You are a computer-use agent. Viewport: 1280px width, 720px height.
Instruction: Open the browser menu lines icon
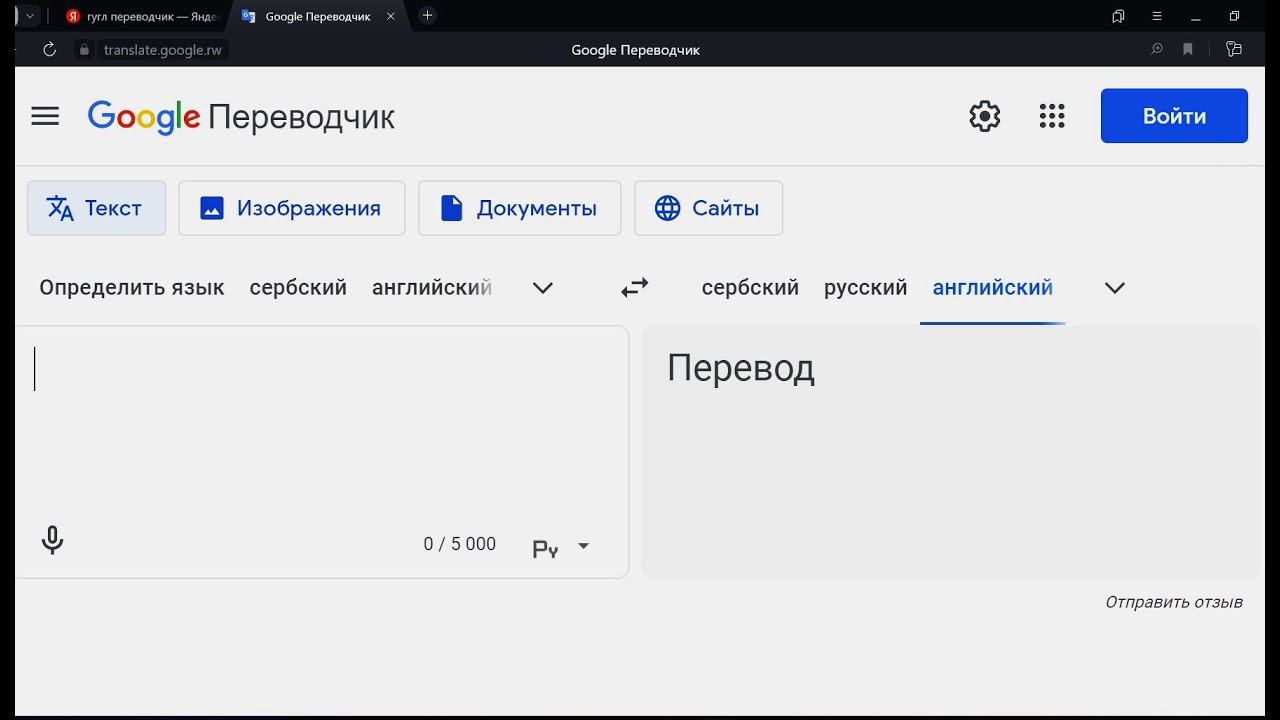click(1157, 16)
